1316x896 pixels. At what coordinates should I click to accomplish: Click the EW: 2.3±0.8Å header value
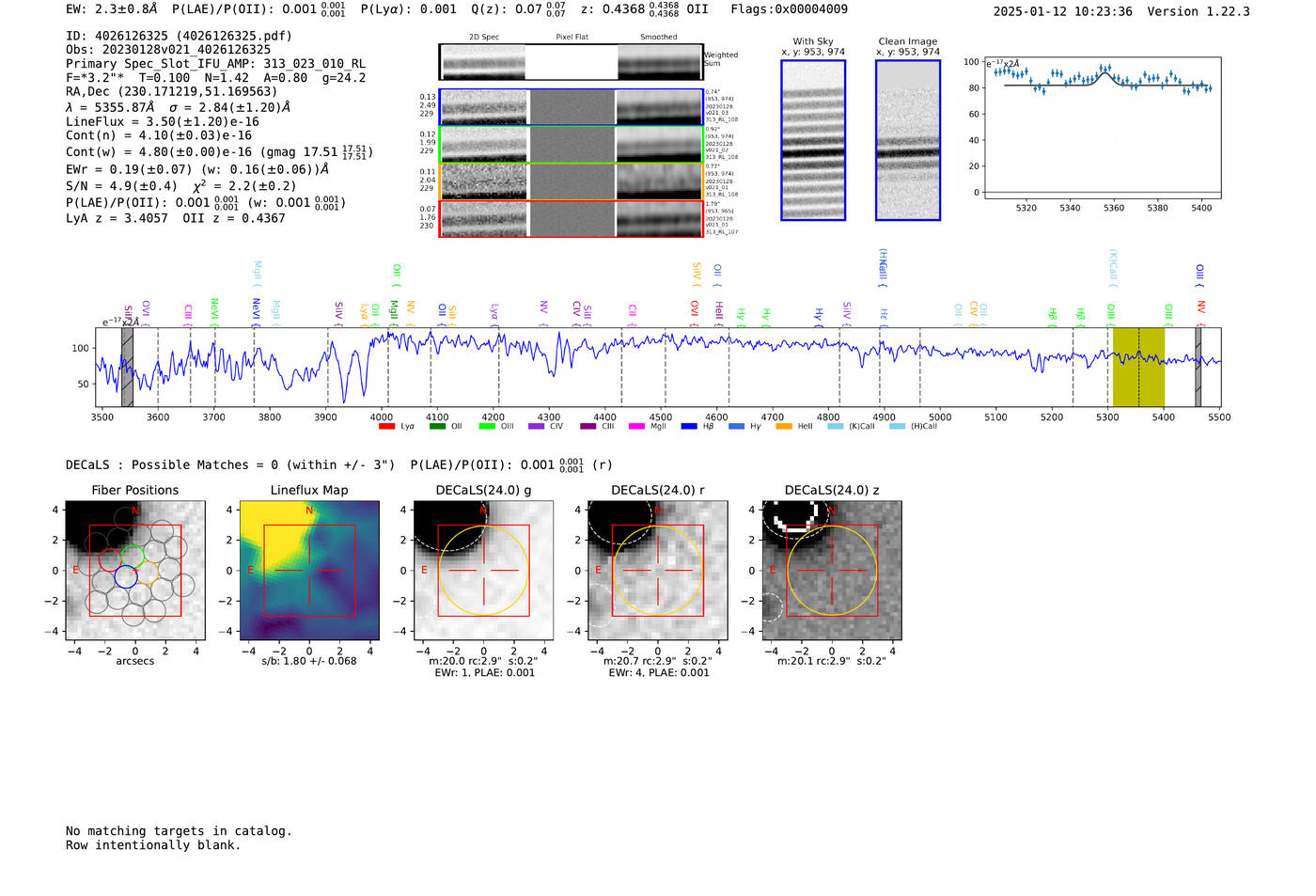tap(111, 9)
